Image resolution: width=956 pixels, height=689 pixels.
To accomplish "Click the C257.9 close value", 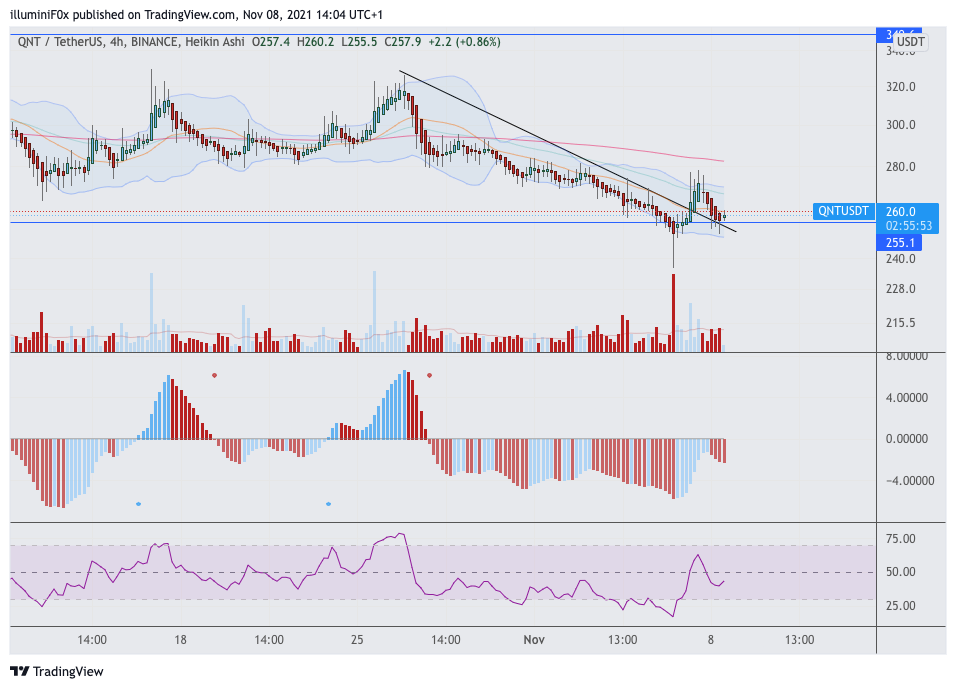I will pyautogui.click(x=402, y=42).
